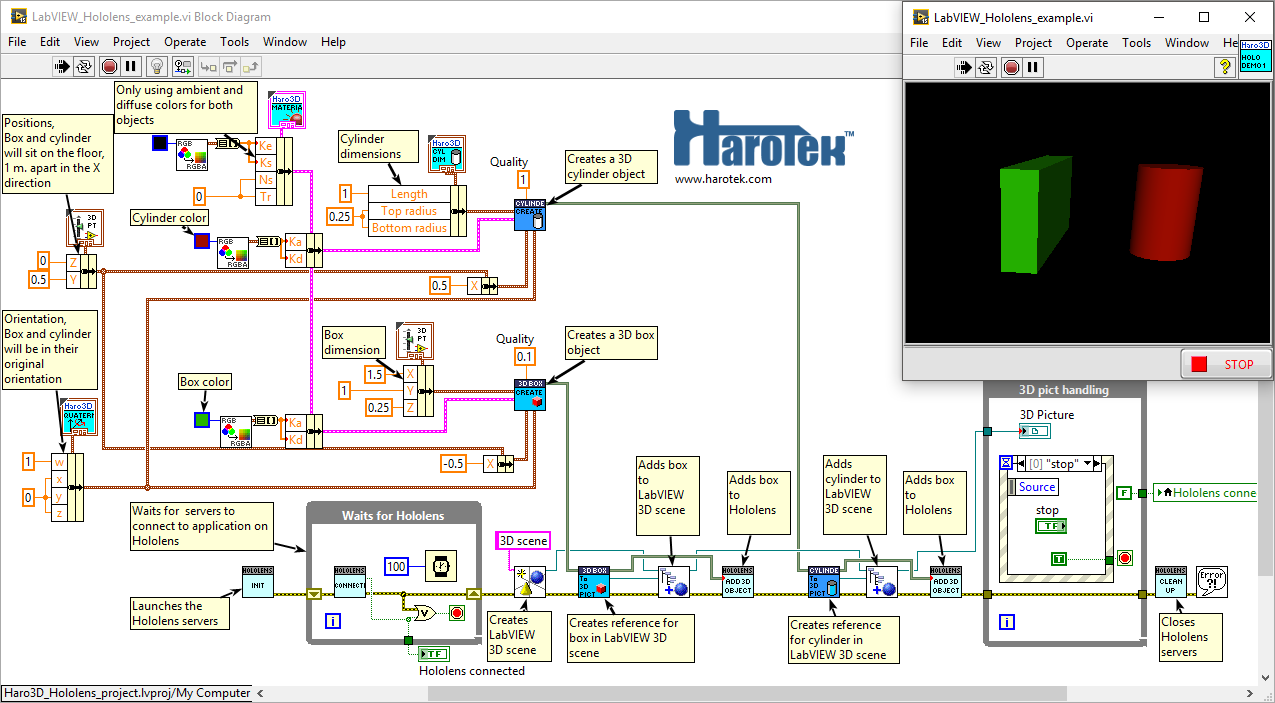This screenshot has height=703, width=1275.
Task: Toggle Retain Wire Values button
Action: [182, 66]
